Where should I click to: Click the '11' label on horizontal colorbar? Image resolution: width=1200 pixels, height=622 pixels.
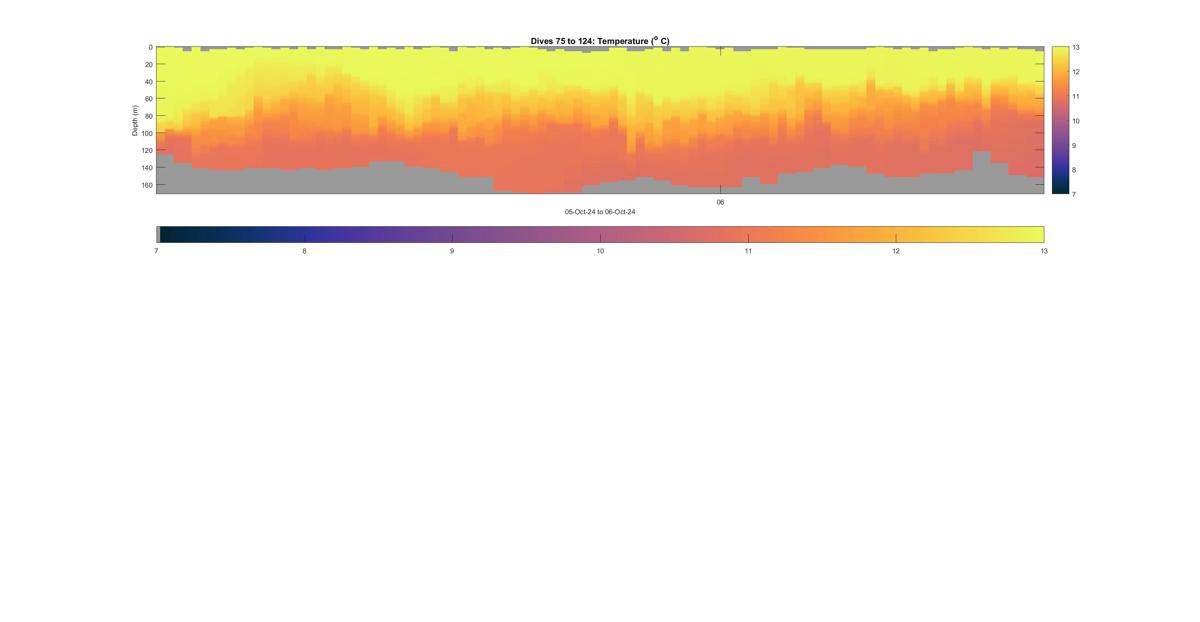[748, 252]
